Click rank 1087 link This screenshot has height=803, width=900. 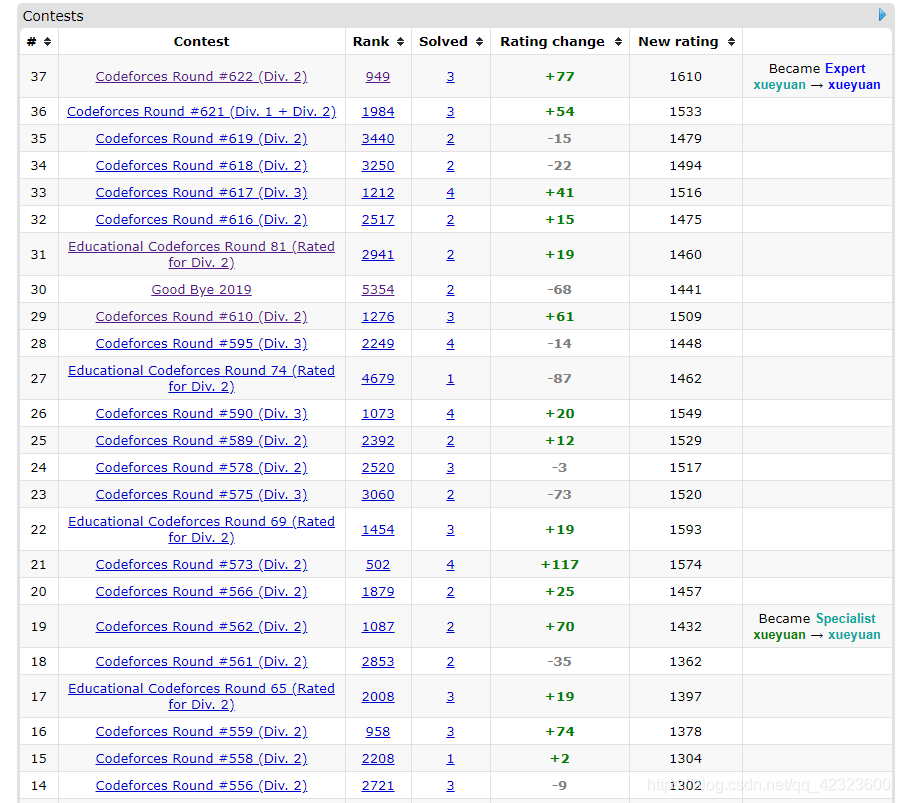pyautogui.click(x=378, y=626)
